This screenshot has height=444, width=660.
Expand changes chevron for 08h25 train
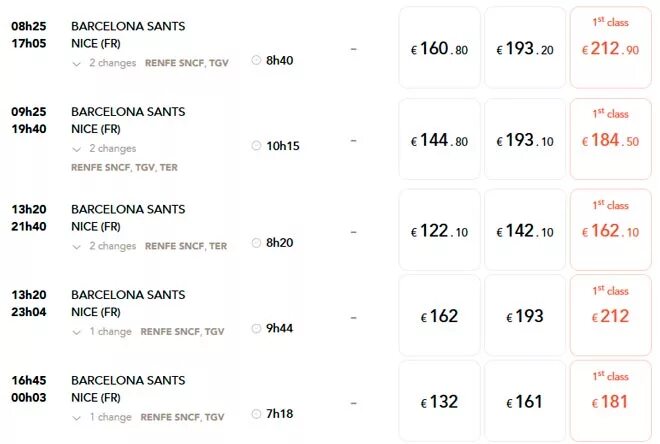[76, 64]
